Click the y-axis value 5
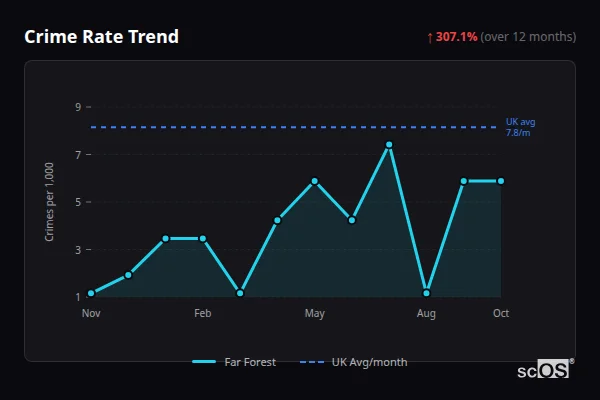Screen dimensions: 600x400 (x=78, y=202)
